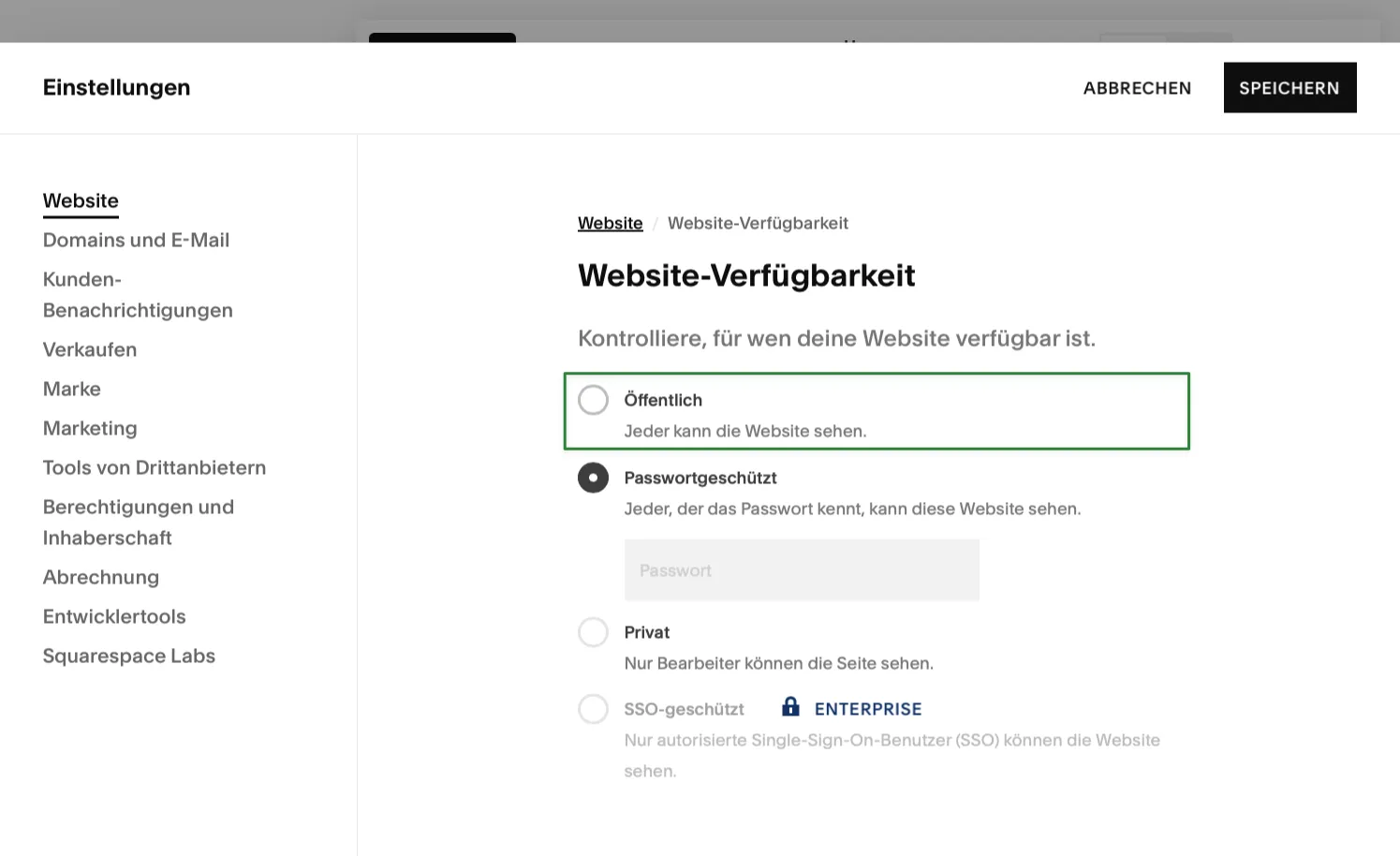Open Kunden-Benachrichtigungen settings

pyautogui.click(x=138, y=294)
